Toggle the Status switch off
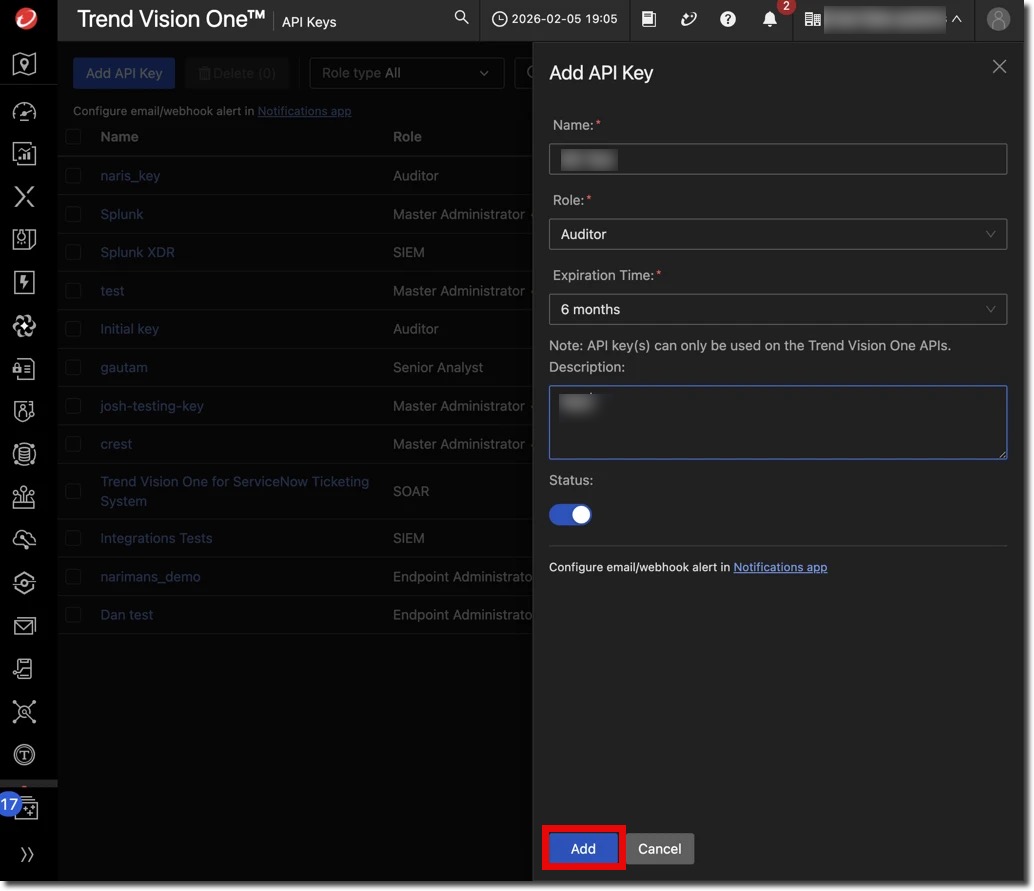 [x=570, y=515]
